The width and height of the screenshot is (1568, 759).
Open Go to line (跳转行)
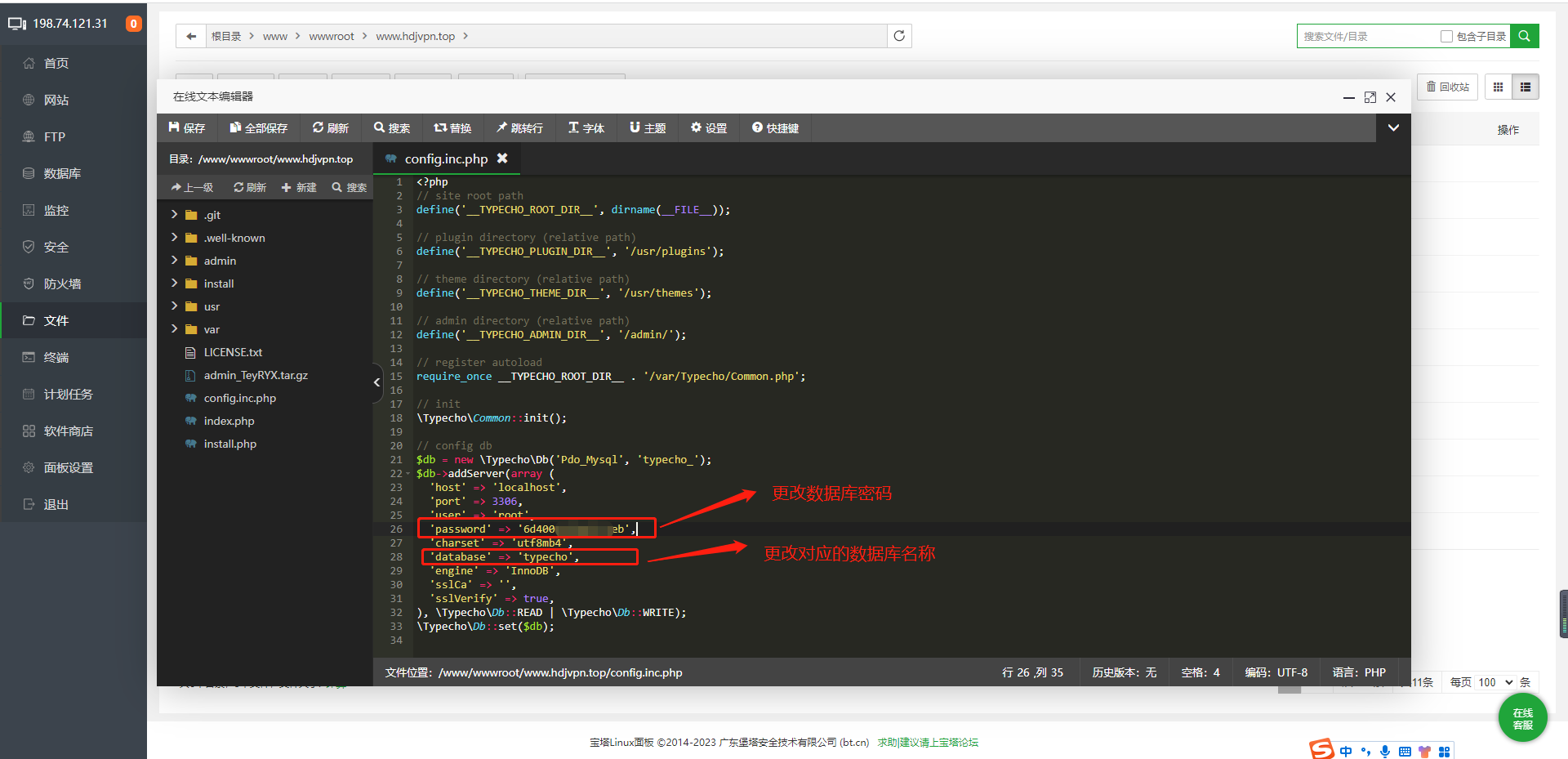pos(519,127)
